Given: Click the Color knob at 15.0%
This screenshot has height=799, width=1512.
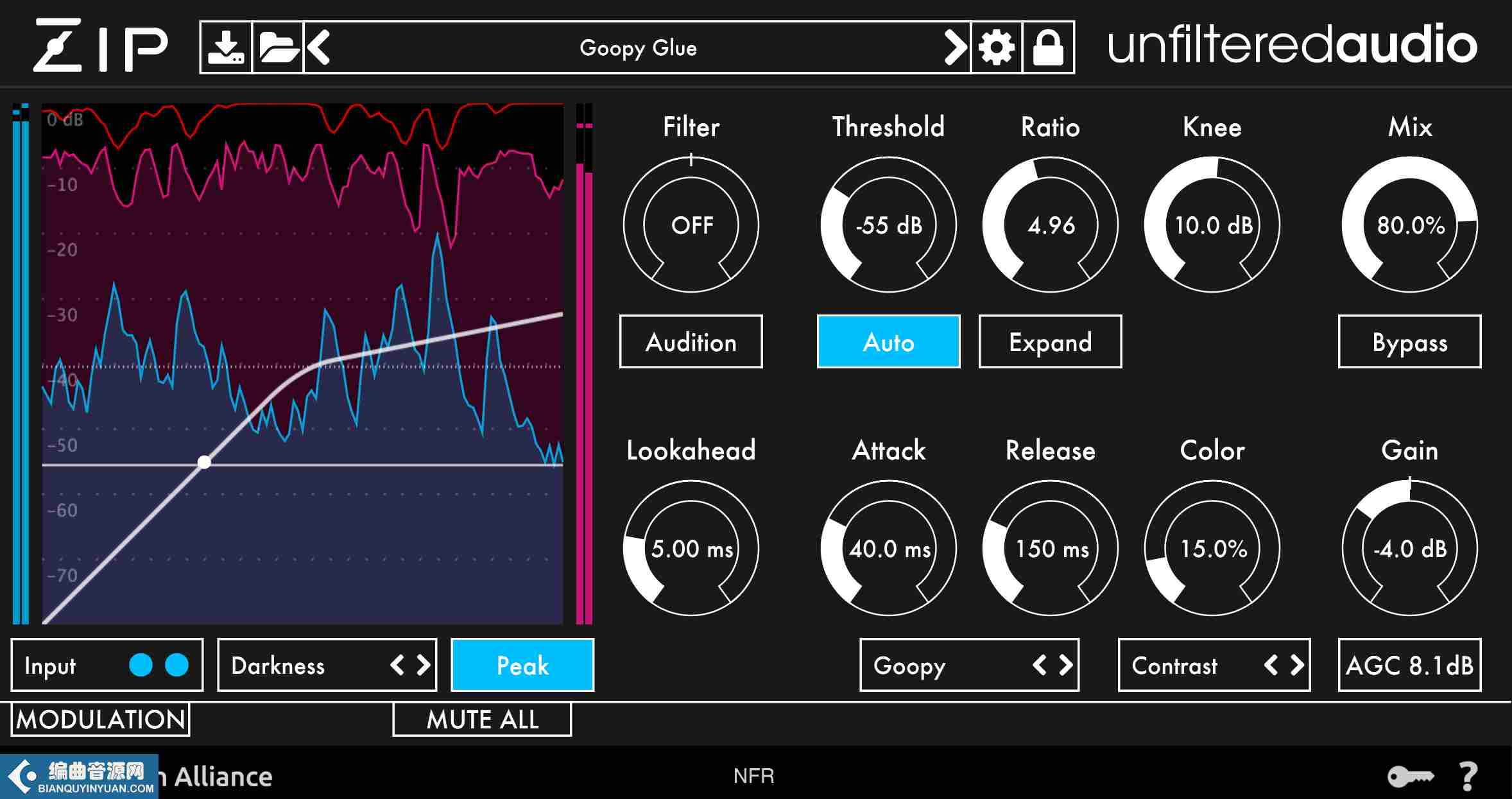Looking at the screenshot, I should [x=1212, y=548].
